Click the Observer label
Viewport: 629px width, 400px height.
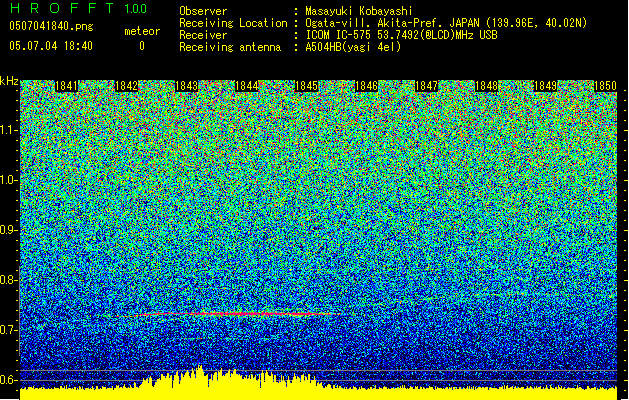203,11
